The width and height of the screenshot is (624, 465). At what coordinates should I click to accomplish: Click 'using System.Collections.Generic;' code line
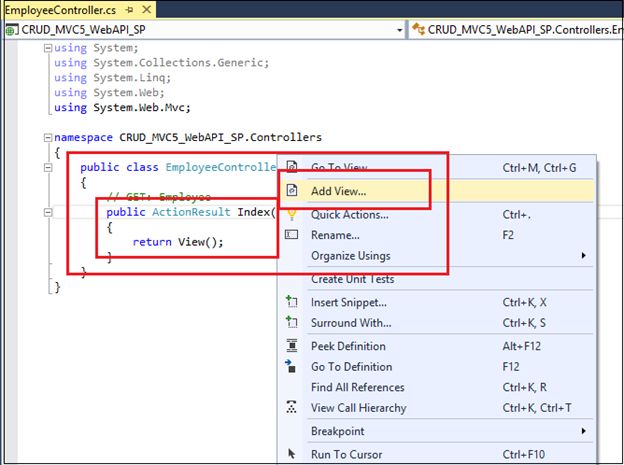coord(162,63)
